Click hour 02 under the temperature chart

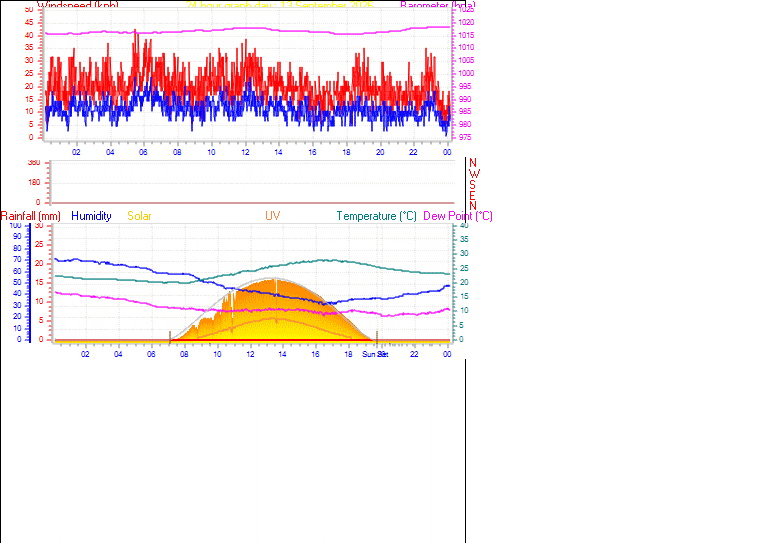(85, 354)
